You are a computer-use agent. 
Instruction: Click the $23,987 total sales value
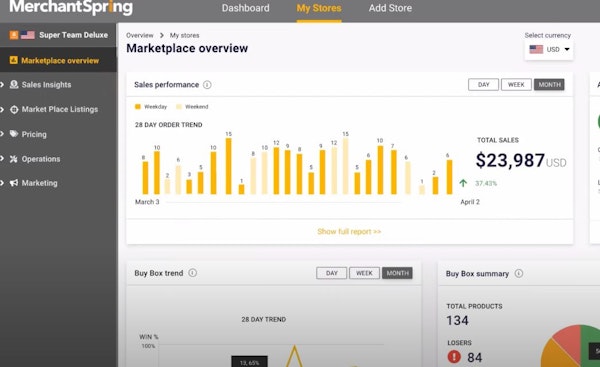pos(510,160)
